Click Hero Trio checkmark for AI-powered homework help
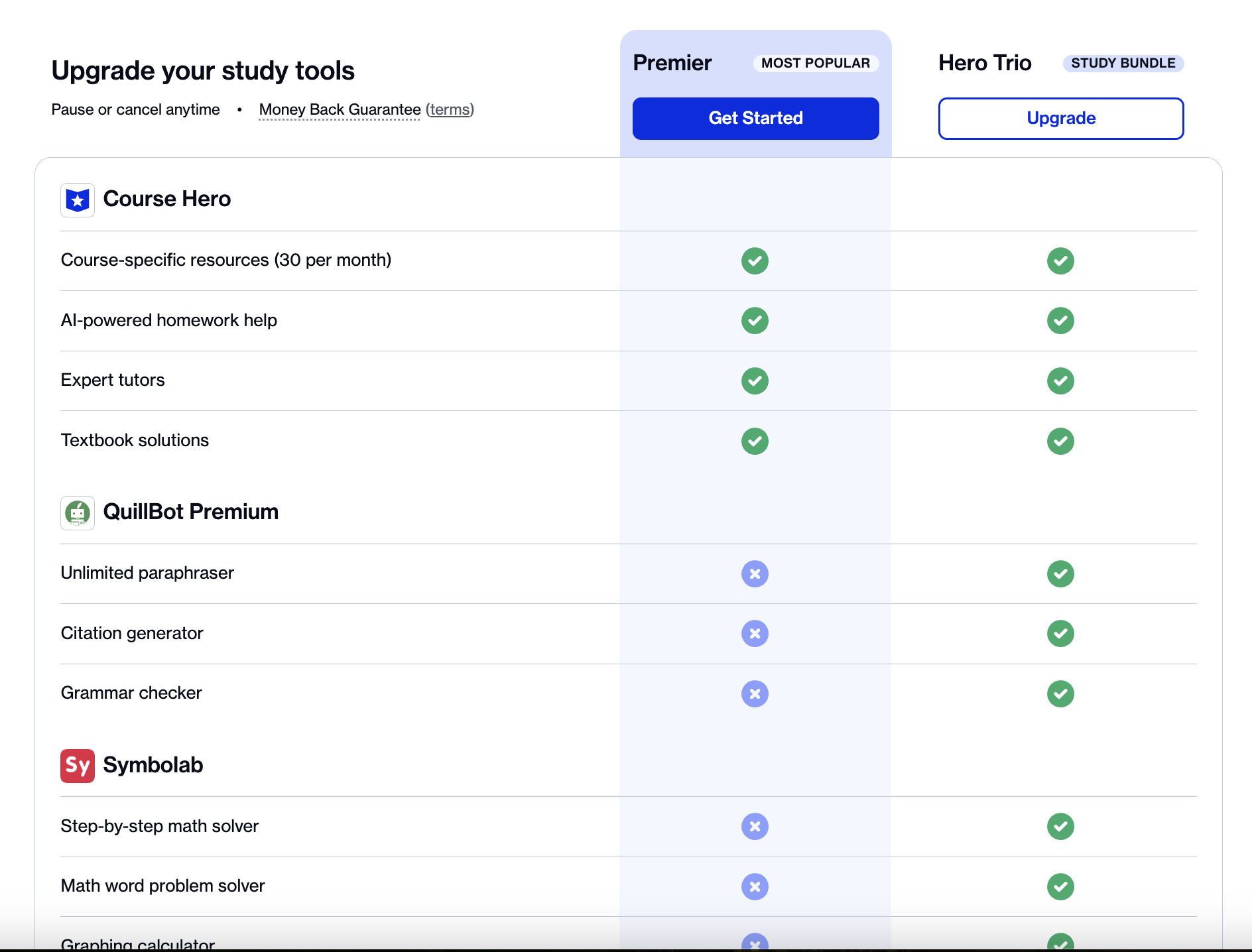The width and height of the screenshot is (1252, 952). pos(1060,320)
